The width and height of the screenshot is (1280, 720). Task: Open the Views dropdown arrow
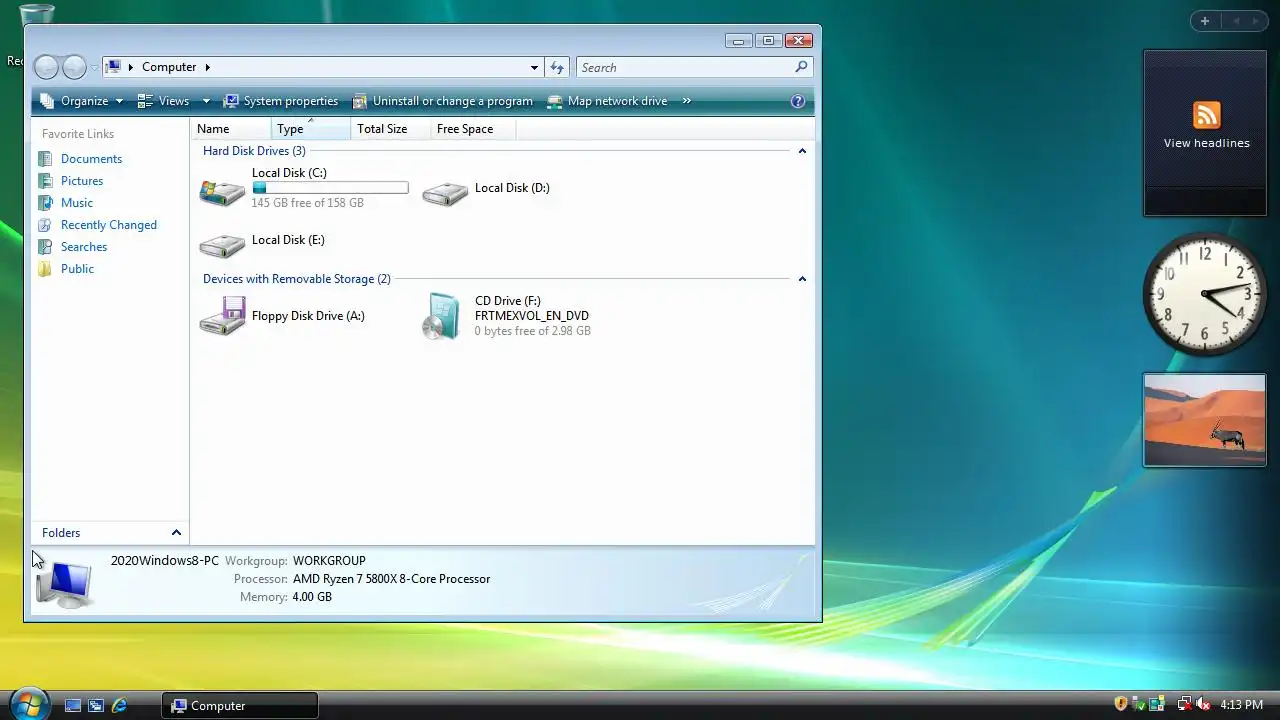click(206, 101)
